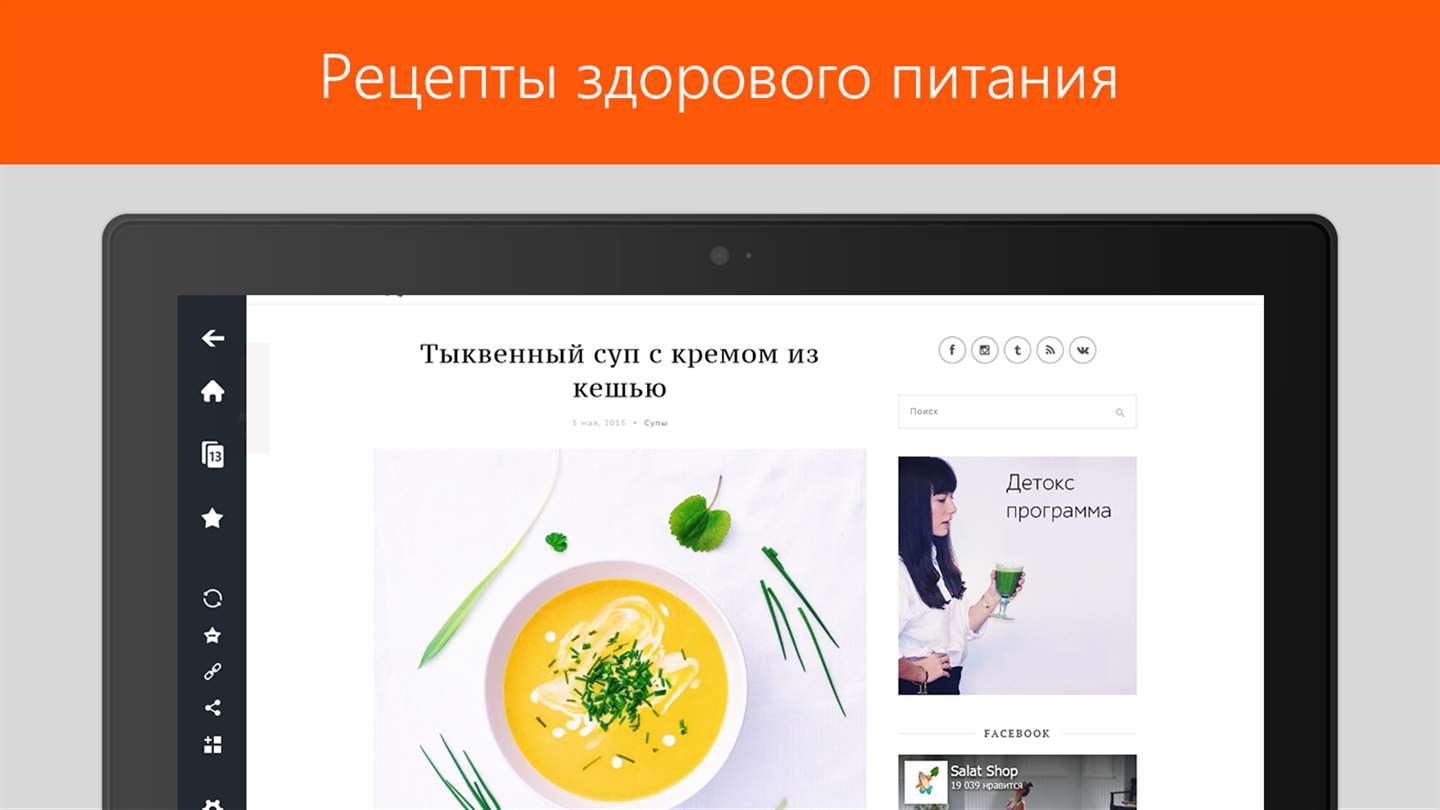1440x810 pixels.
Task: Open the blog's Facebook page icon
Action: click(x=952, y=350)
